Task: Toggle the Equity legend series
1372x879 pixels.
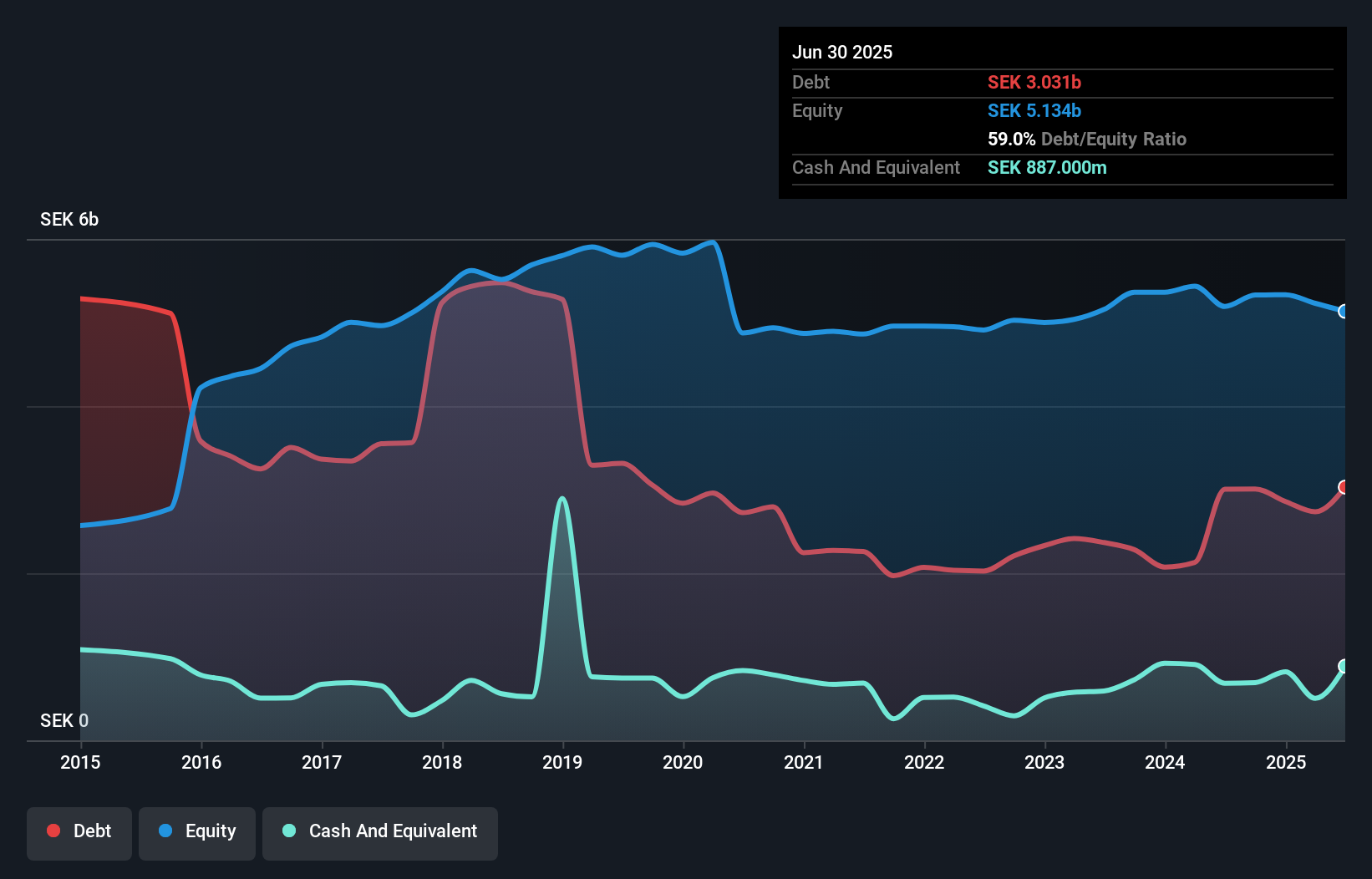Action: (x=197, y=831)
